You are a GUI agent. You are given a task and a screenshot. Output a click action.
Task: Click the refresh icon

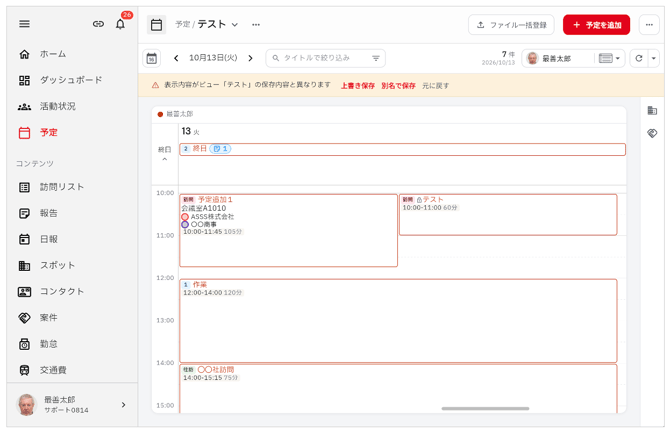(x=639, y=59)
